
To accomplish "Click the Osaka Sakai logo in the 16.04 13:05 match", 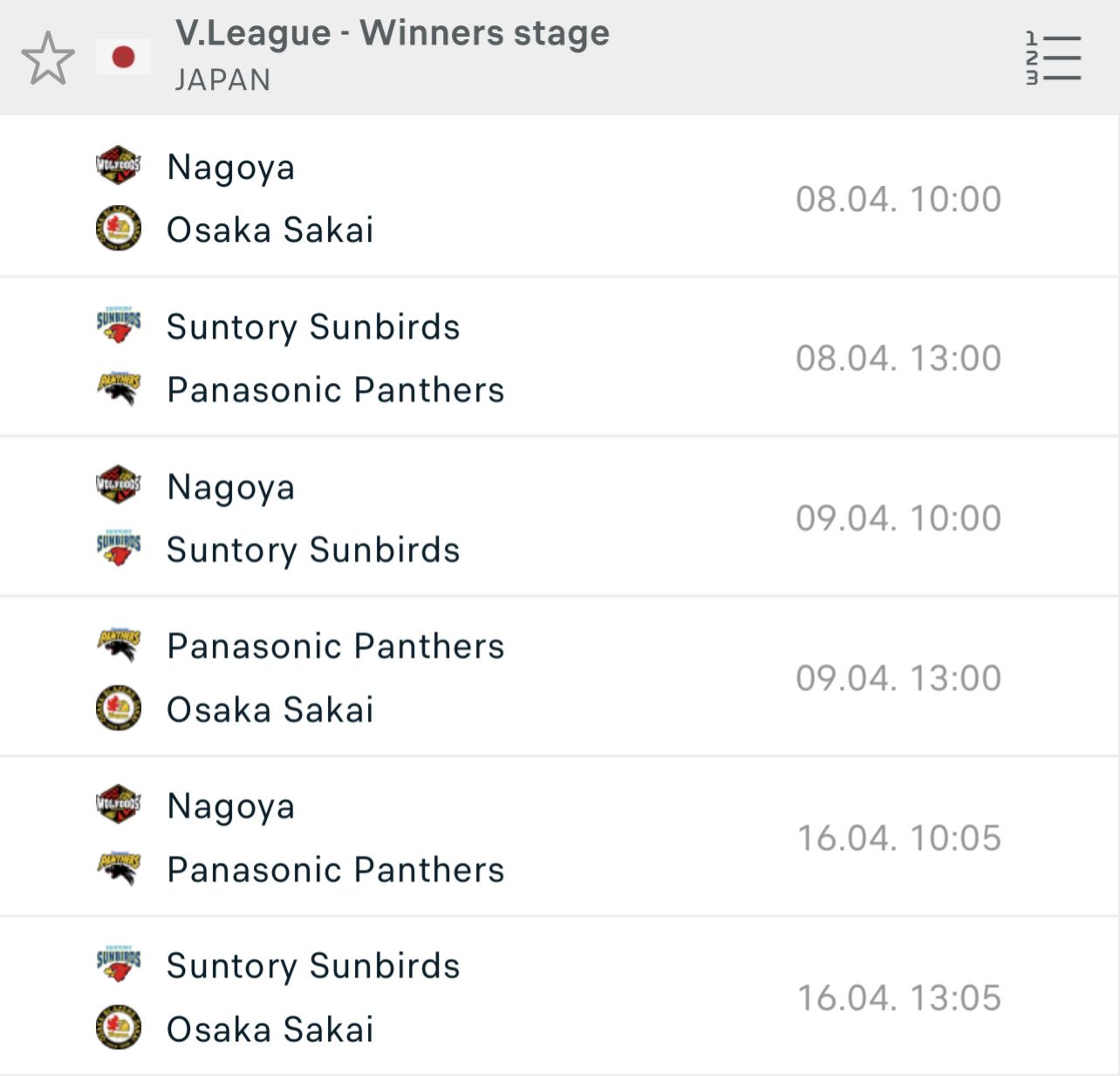I will (119, 1027).
